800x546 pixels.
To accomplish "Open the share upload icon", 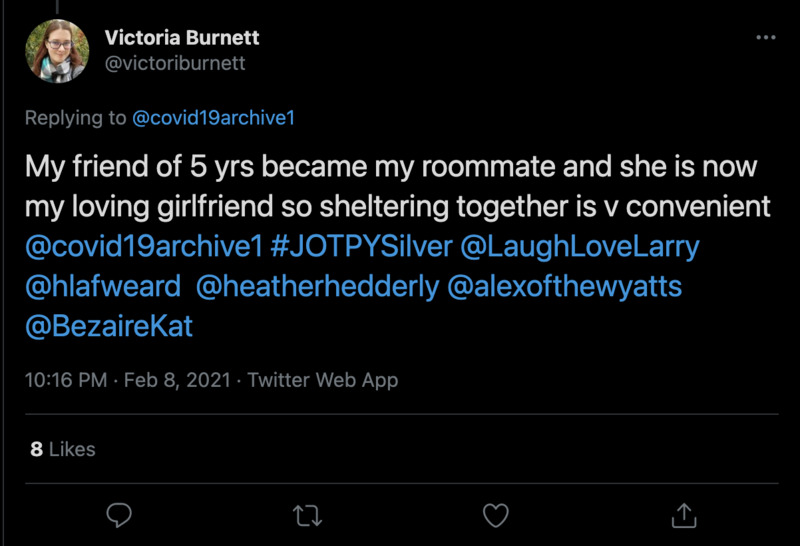I will point(683,515).
